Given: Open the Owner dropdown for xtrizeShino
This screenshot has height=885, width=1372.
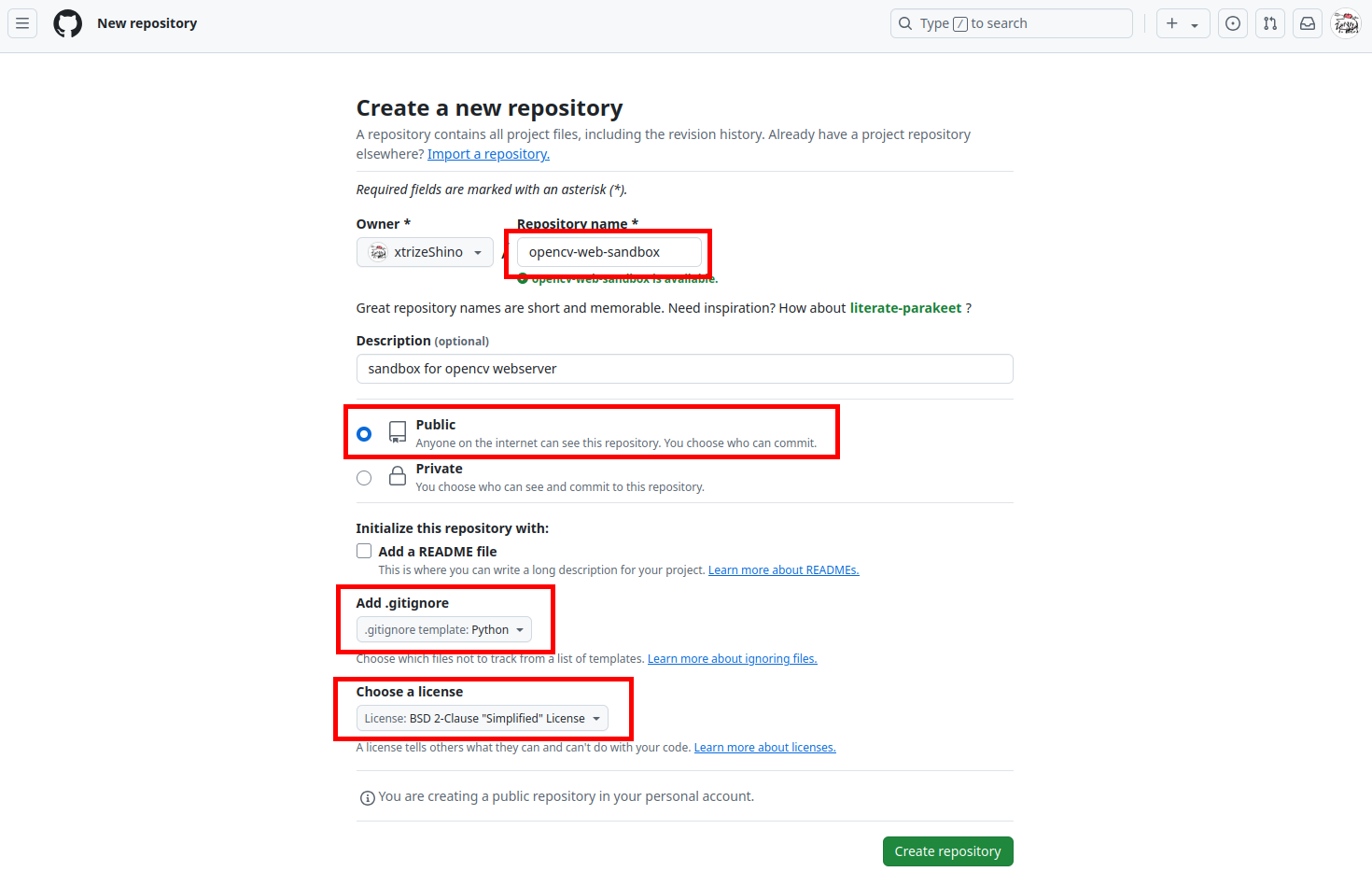Looking at the screenshot, I should point(425,251).
